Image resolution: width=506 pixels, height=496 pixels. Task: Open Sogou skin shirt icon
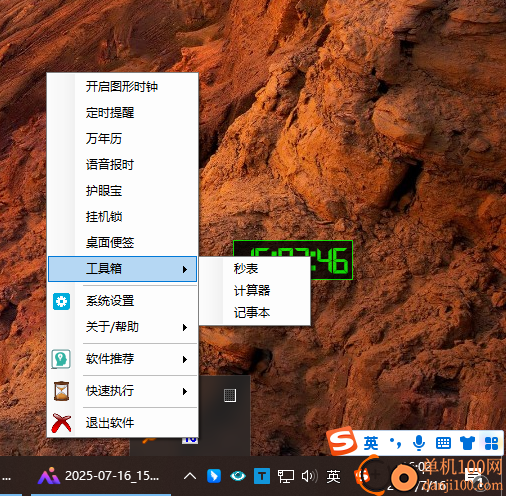point(467,443)
